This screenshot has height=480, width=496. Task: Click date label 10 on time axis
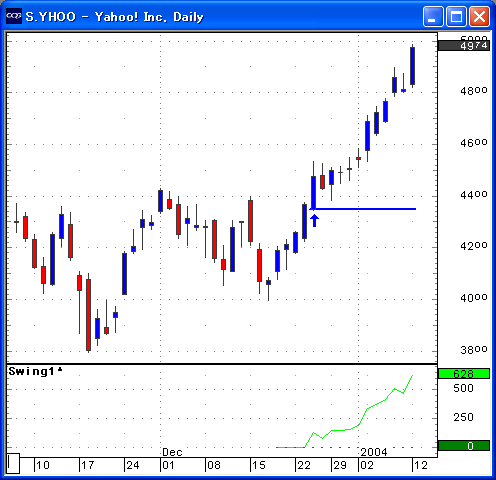[x=43, y=465]
